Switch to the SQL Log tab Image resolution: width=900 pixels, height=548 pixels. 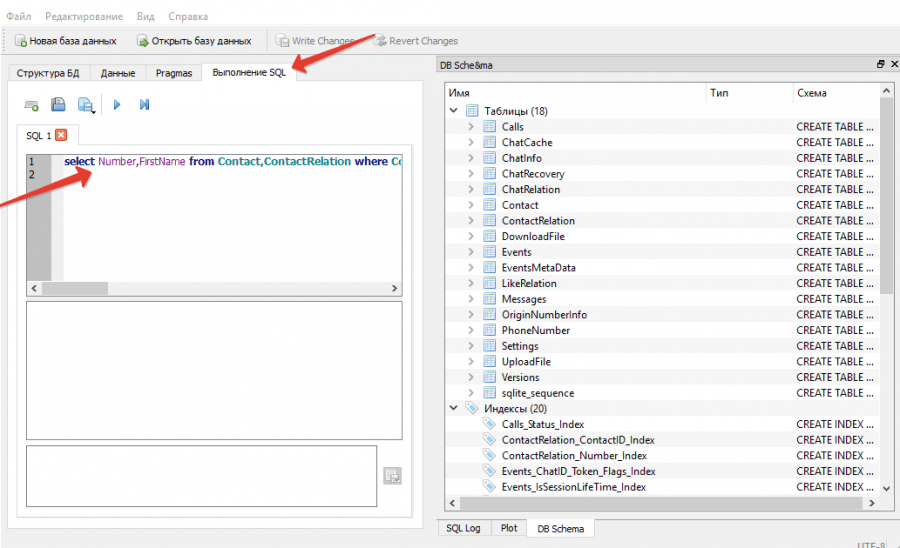(463, 528)
